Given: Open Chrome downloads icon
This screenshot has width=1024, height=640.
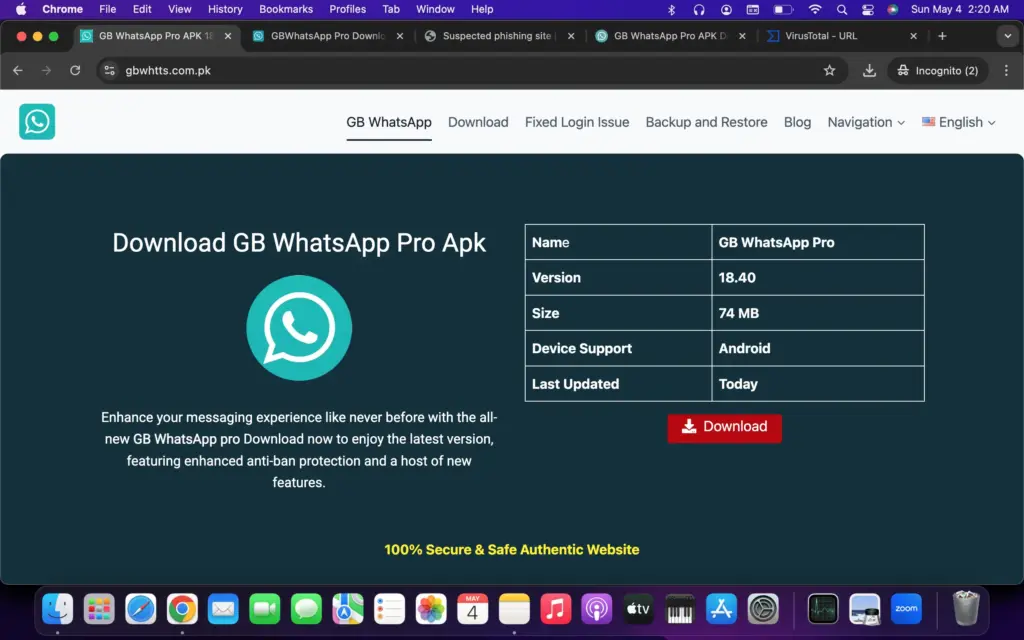Looking at the screenshot, I should point(869,71).
